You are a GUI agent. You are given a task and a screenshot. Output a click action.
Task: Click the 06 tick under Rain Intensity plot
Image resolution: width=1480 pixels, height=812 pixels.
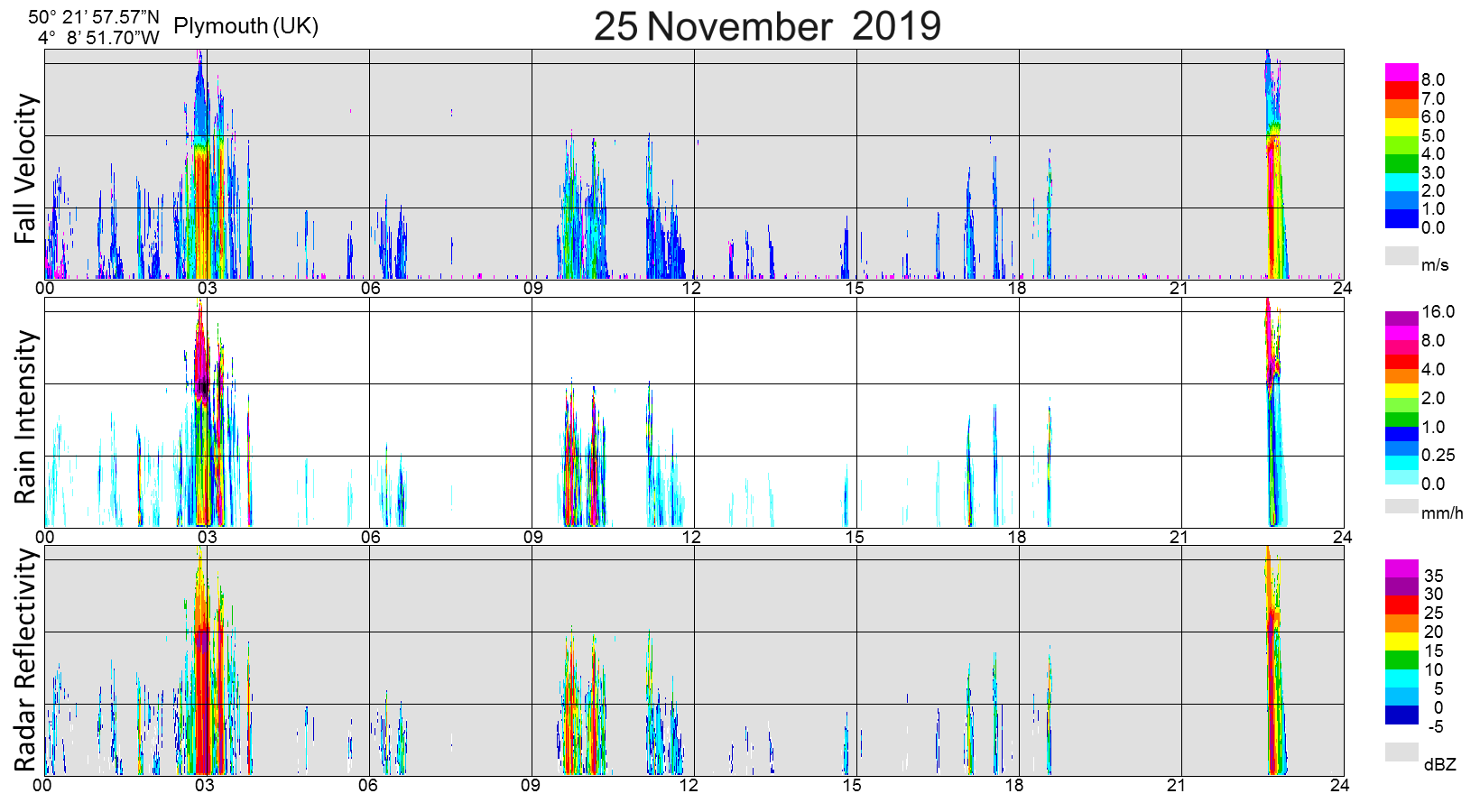[370, 538]
